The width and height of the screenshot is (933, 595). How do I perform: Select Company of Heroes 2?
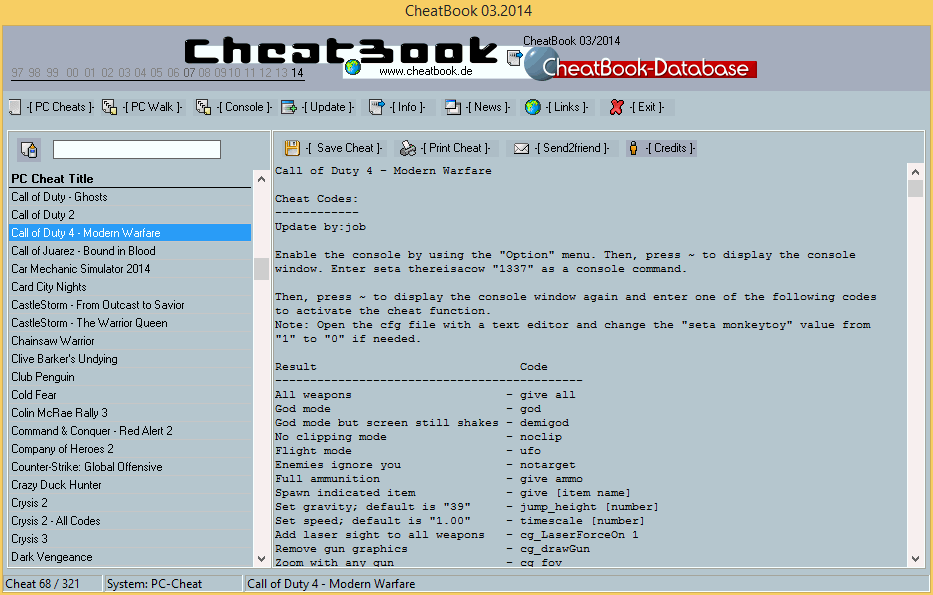pos(131,449)
